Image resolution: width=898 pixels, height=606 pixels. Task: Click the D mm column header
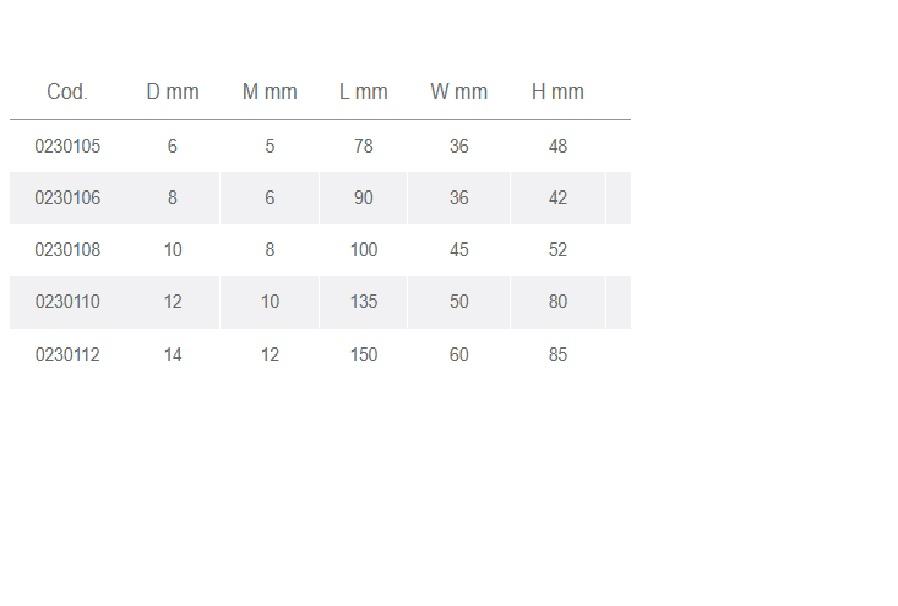coord(172,92)
